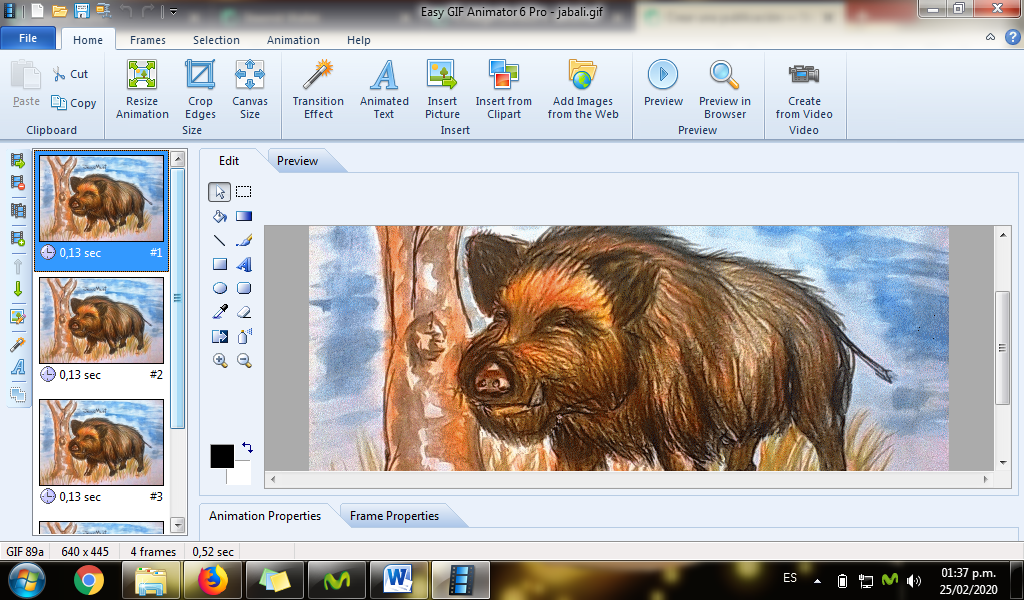Collapse the ribbon with the chevron
The width and height of the screenshot is (1024, 600).
[x=991, y=38]
